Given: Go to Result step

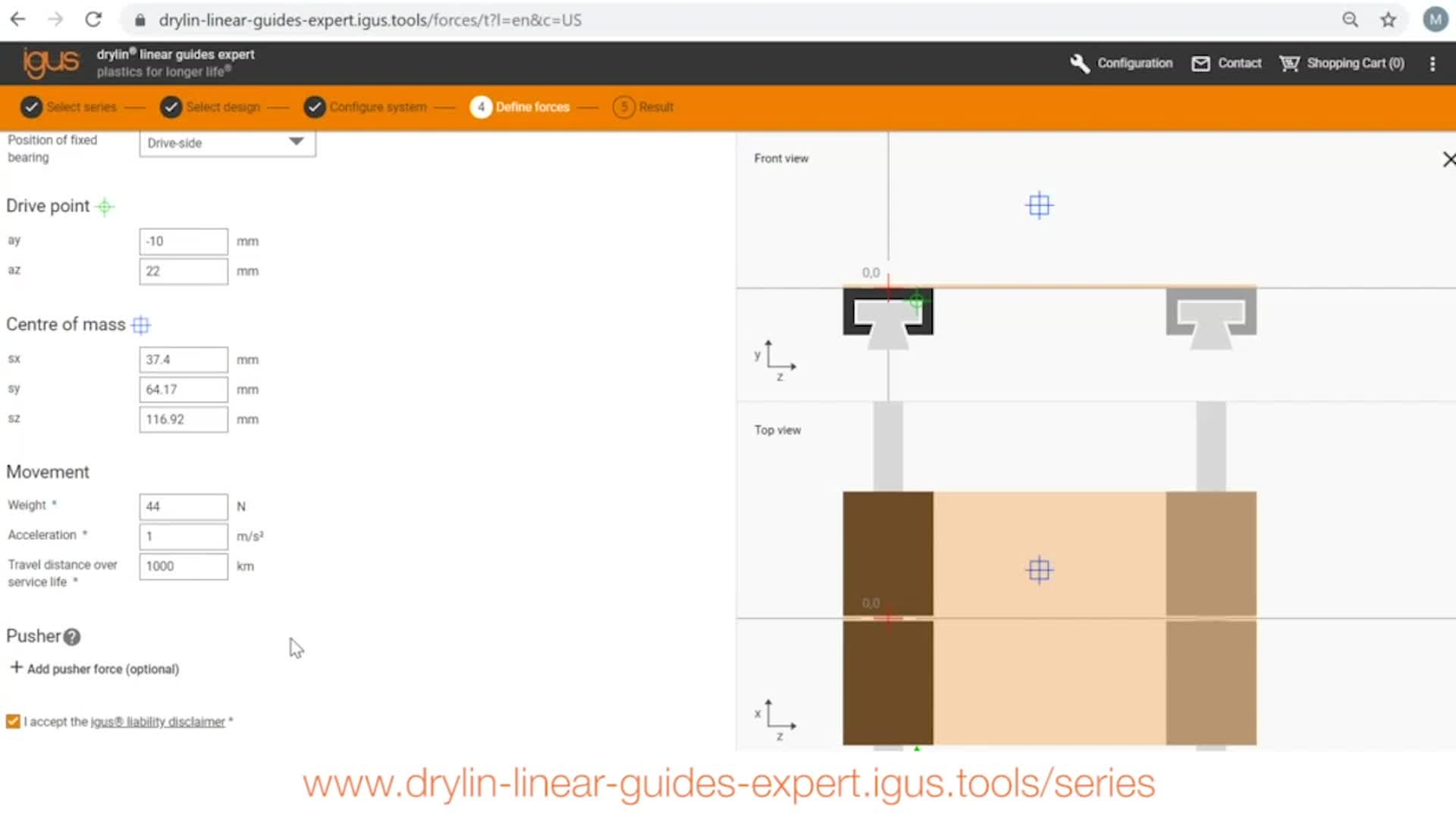Looking at the screenshot, I should coord(643,107).
